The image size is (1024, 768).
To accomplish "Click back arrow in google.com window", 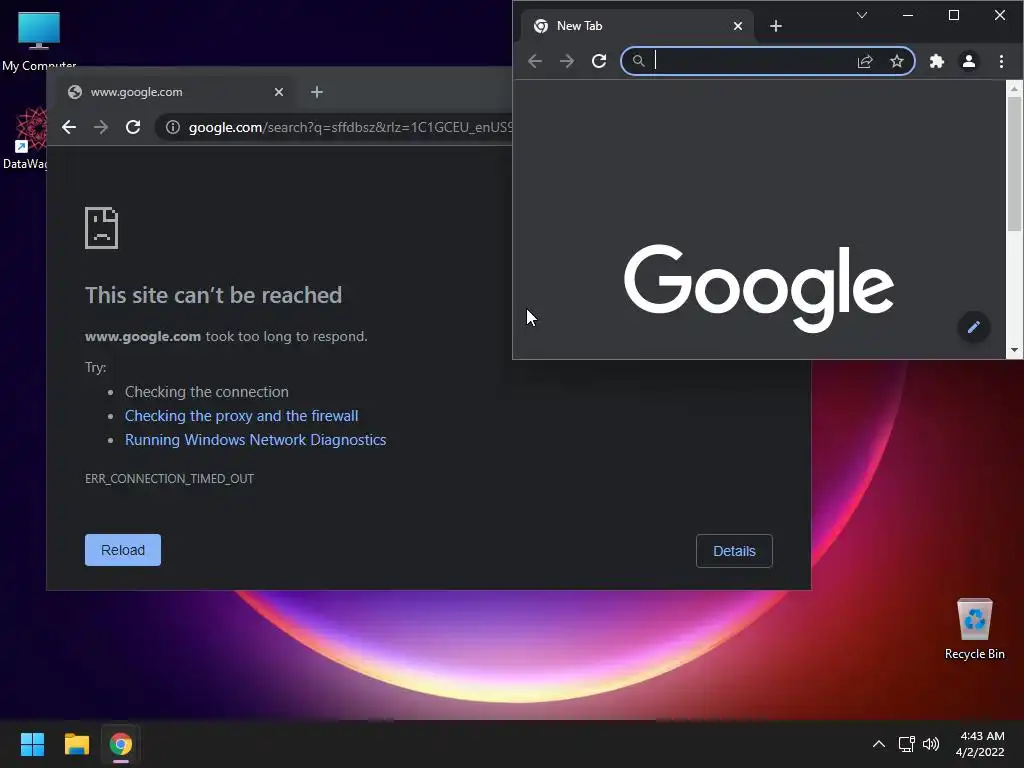I will pos(69,127).
